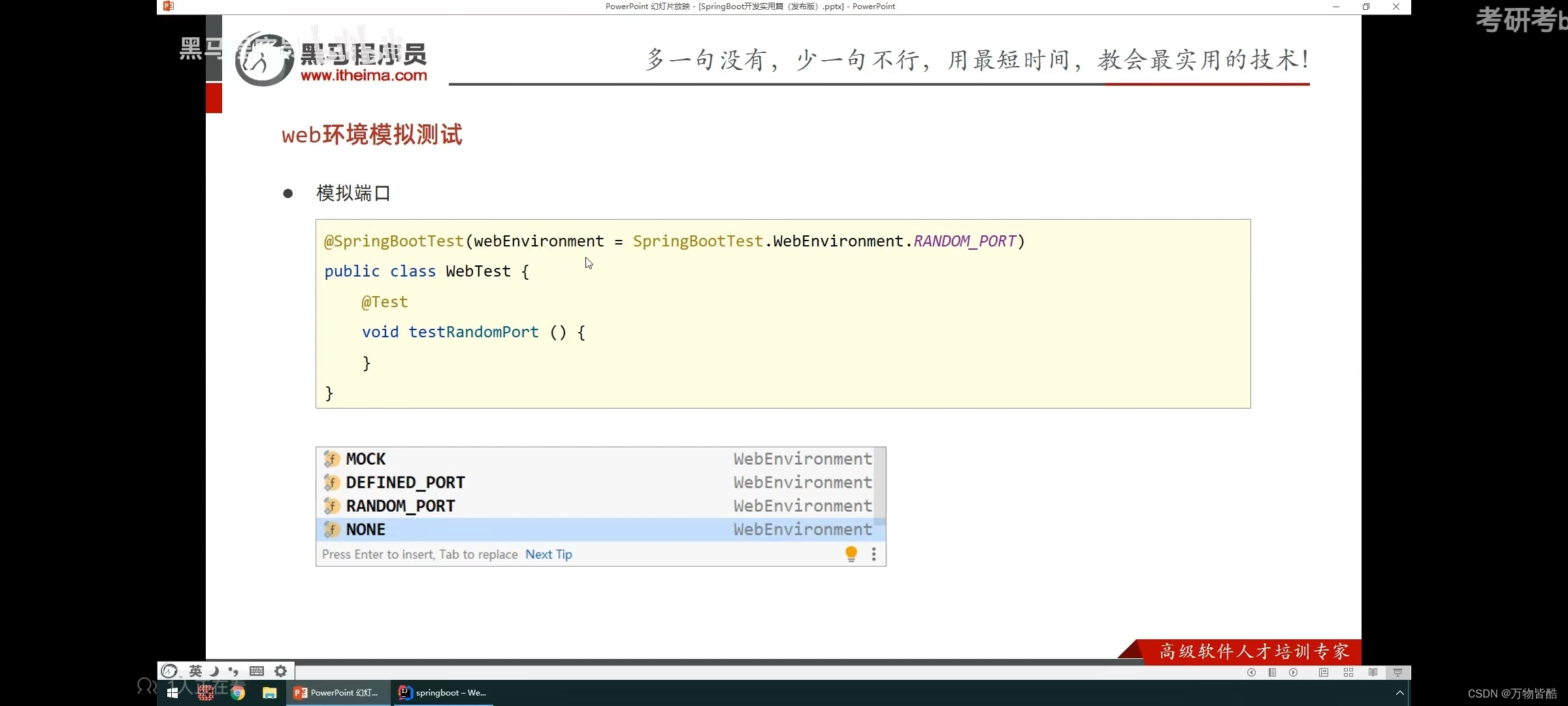Click @SpringBootTest annotation in code
Viewport: 1568px width, 706px height.
click(394, 241)
